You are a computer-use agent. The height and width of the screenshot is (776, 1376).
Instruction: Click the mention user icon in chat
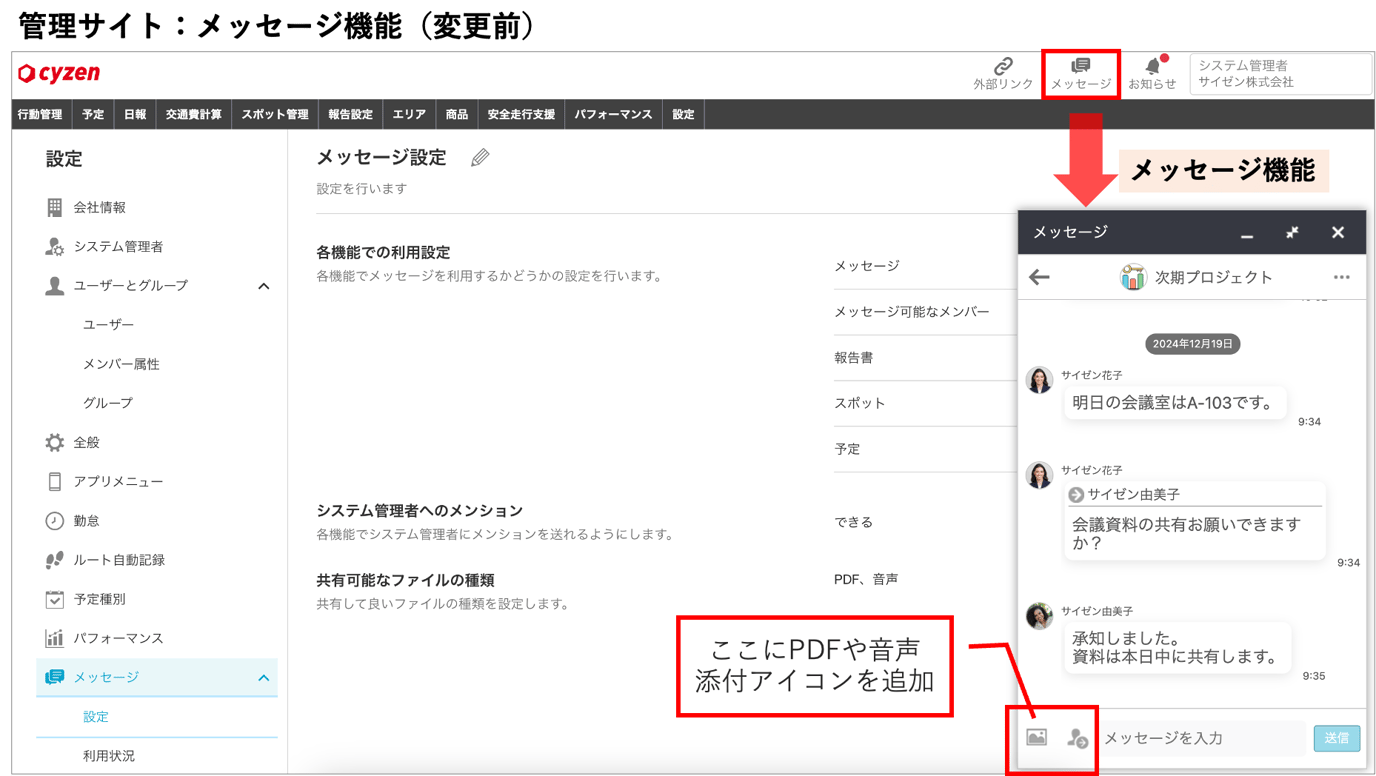pyautogui.click(x=1077, y=738)
